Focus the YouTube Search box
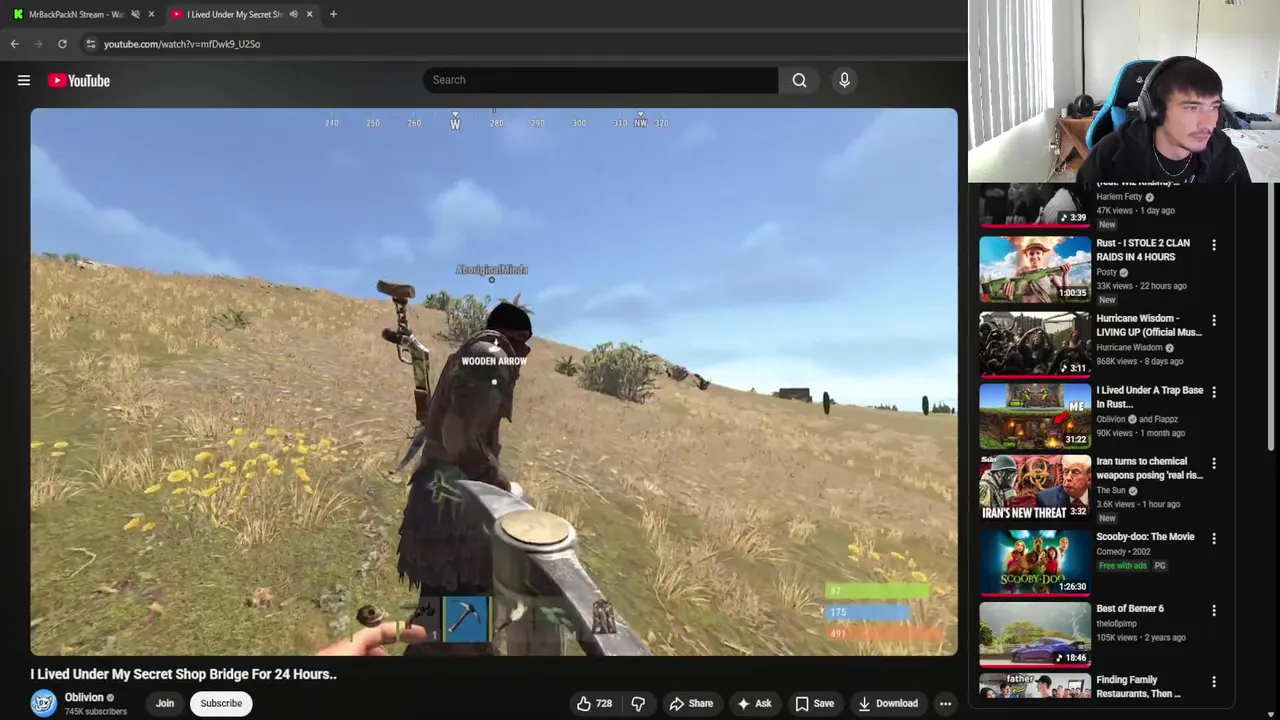Image resolution: width=1280 pixels, height=720 pixels. 600,80
